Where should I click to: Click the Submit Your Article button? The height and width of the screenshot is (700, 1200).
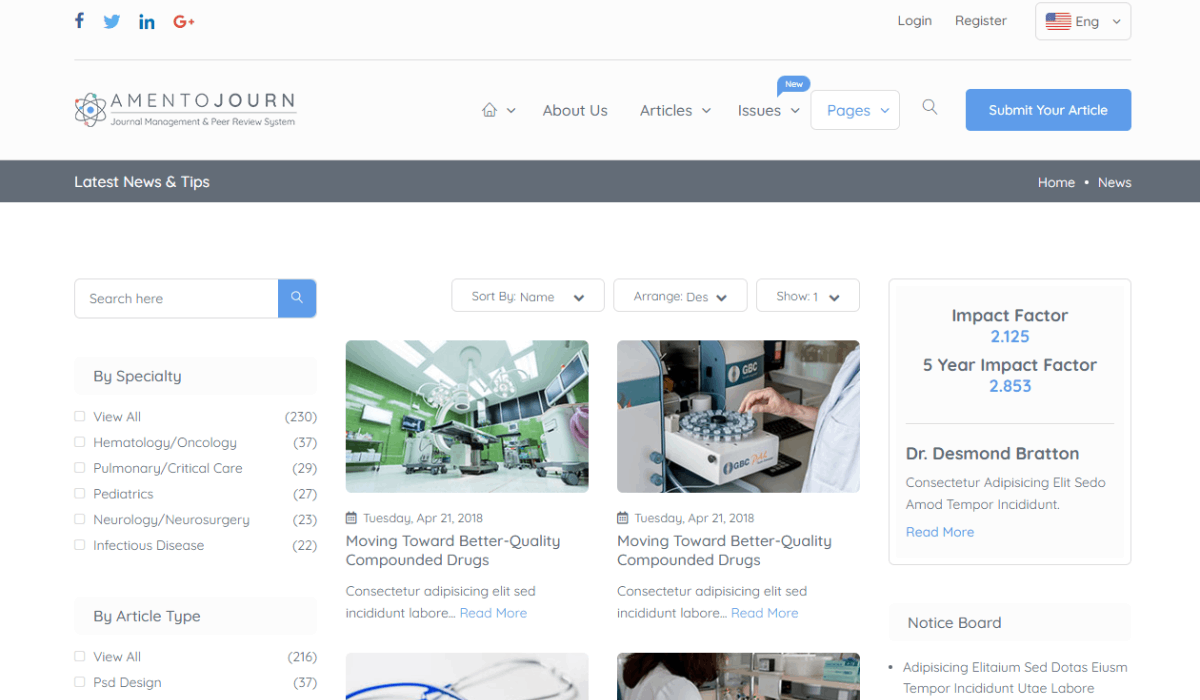[x=1048, y=110]
